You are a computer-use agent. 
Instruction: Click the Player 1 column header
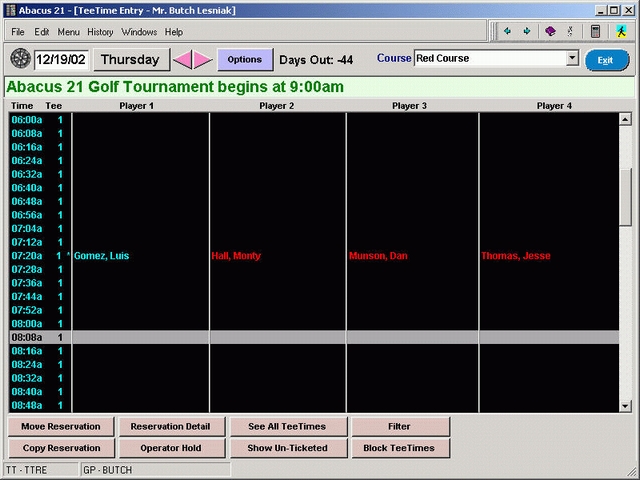tap(136, 106)
